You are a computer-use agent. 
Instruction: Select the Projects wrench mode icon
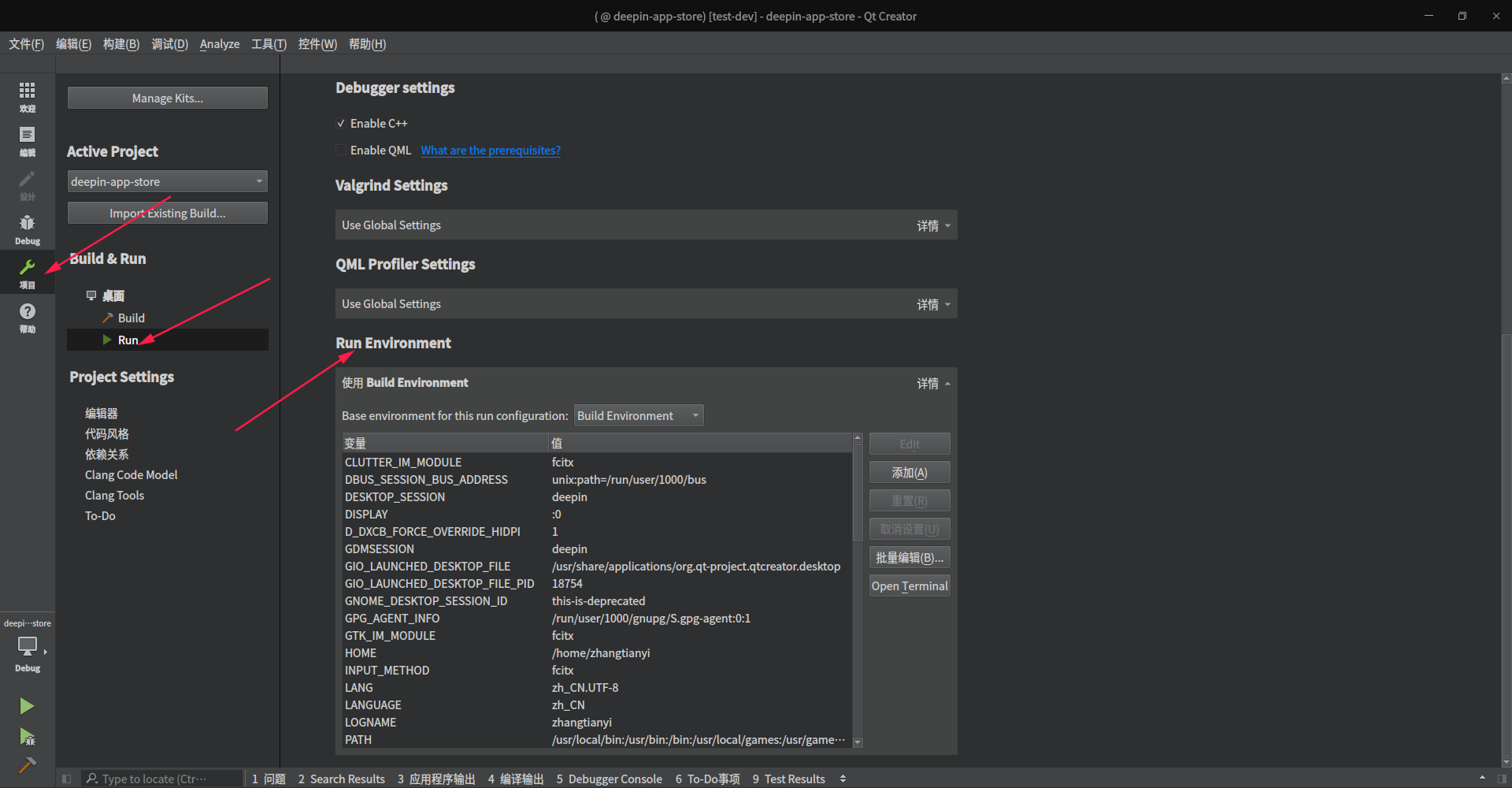tap(27, 273)
